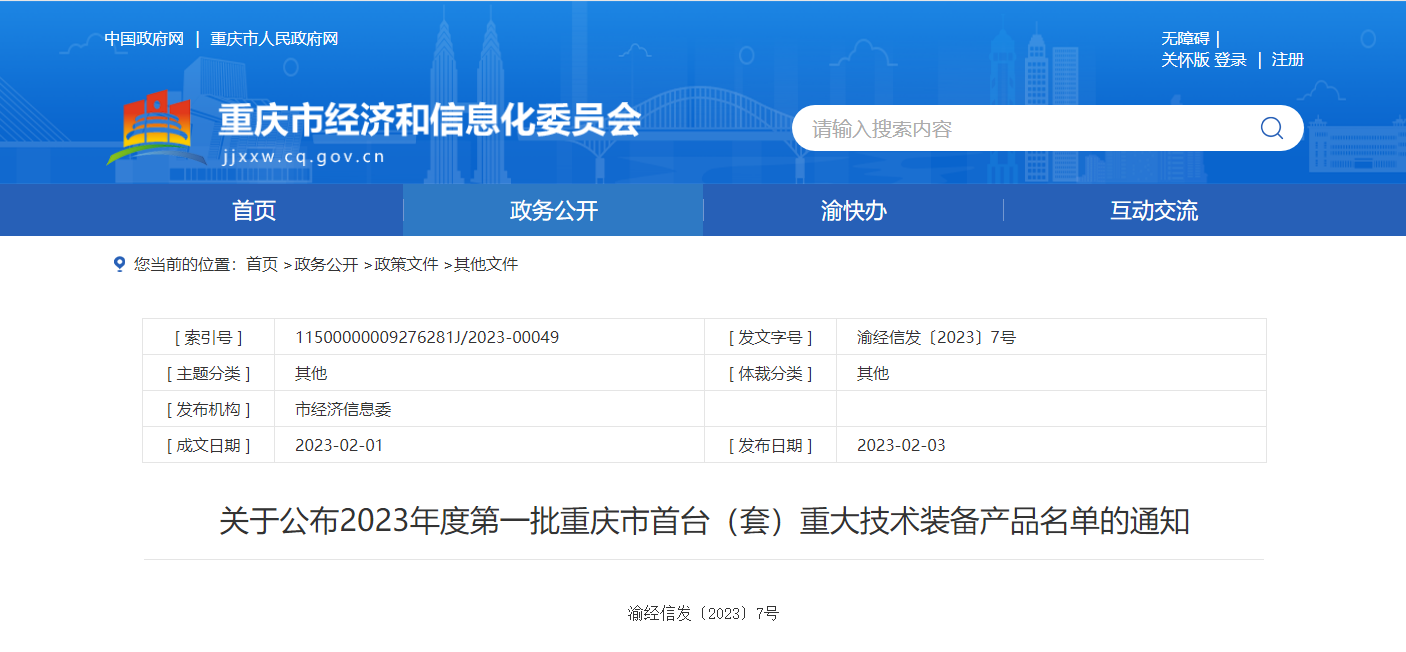This screenshot has height=652, width=1406.
Task: Click the 重庆市经济和信息化委员会 site title
Action: tap(430, 121)
